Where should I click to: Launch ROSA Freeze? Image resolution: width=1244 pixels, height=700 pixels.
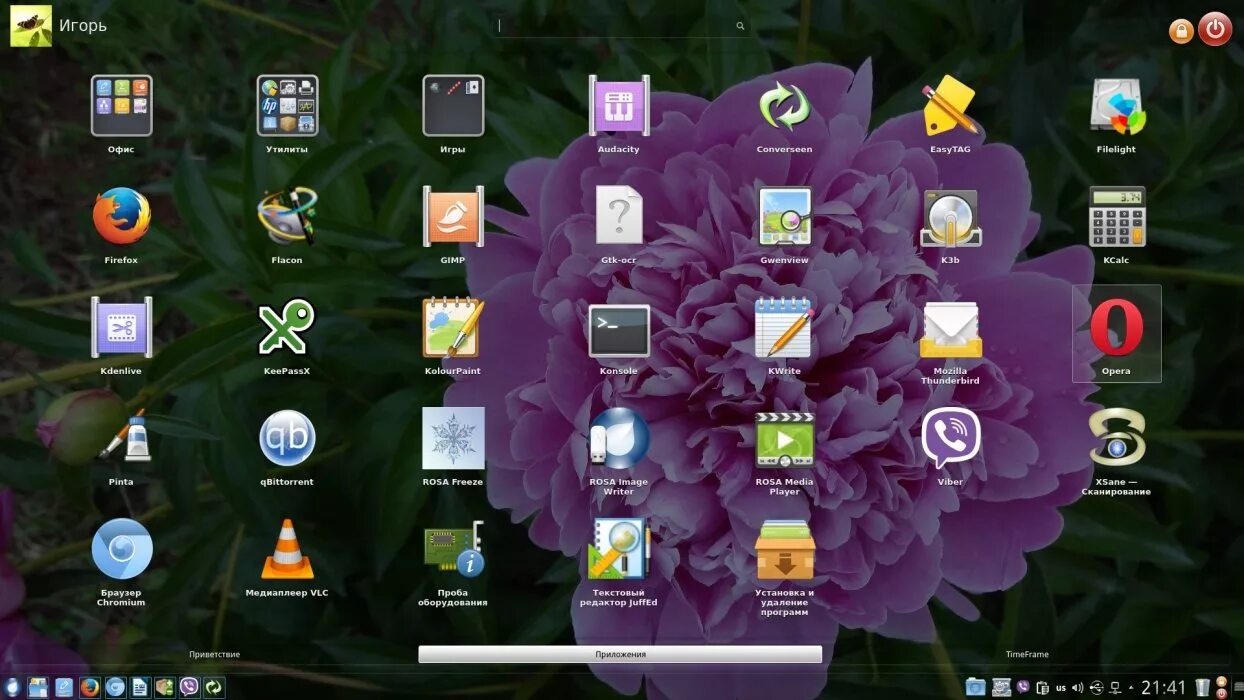453,438
